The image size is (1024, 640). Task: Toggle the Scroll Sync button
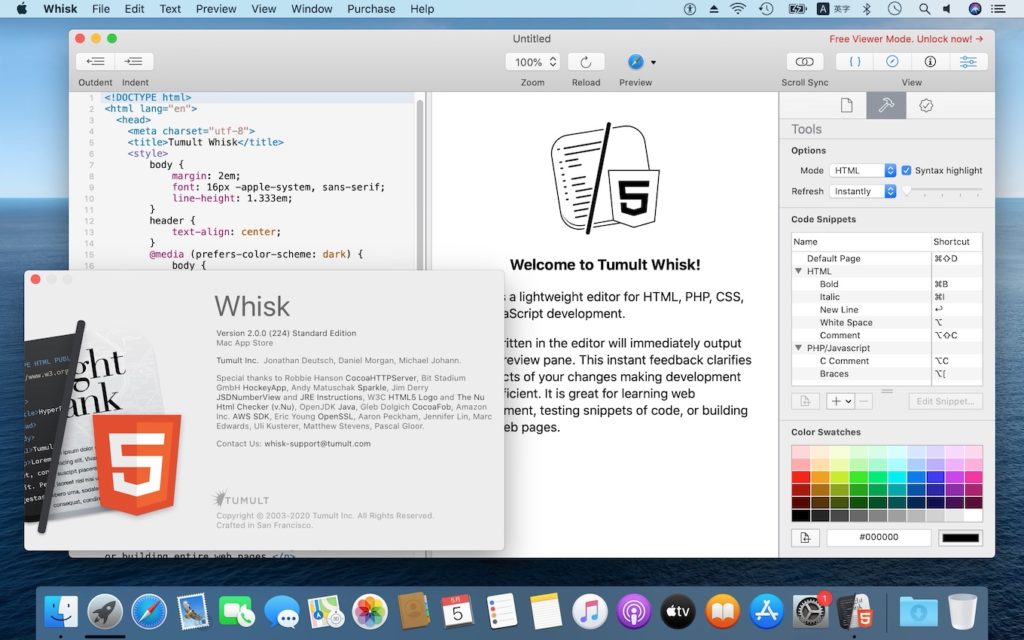(x=804, y=62)
